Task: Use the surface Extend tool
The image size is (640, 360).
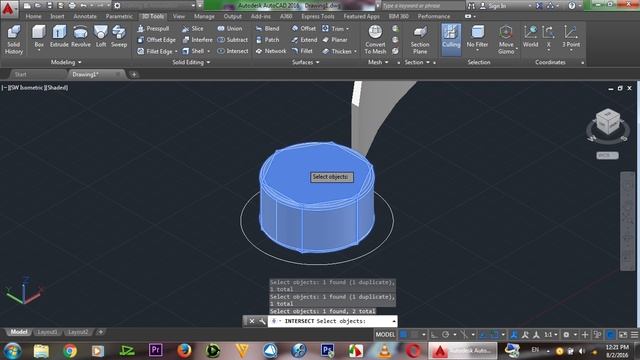Action: point(304,40)
